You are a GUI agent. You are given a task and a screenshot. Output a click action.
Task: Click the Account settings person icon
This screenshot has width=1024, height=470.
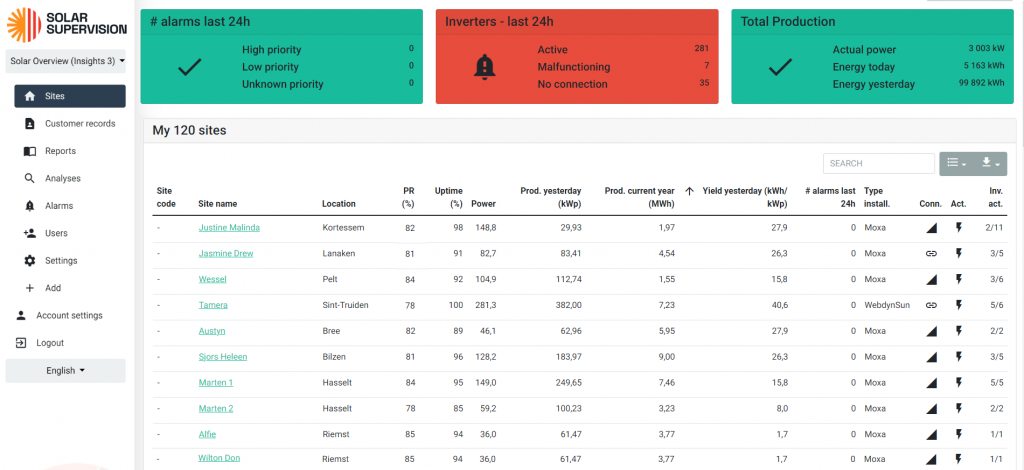(21, 315)
